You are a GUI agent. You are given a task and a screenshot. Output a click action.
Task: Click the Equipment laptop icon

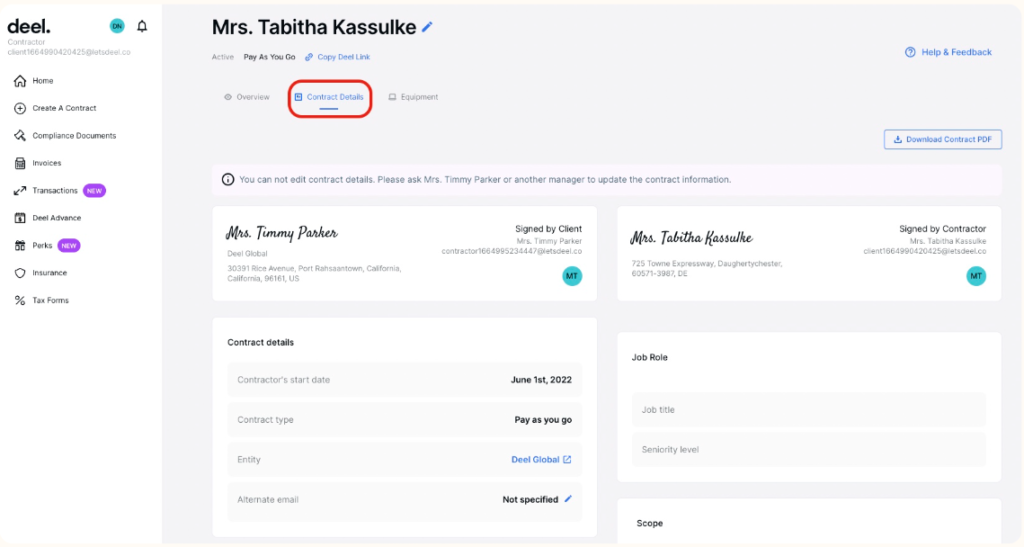(x=392, y=97)
